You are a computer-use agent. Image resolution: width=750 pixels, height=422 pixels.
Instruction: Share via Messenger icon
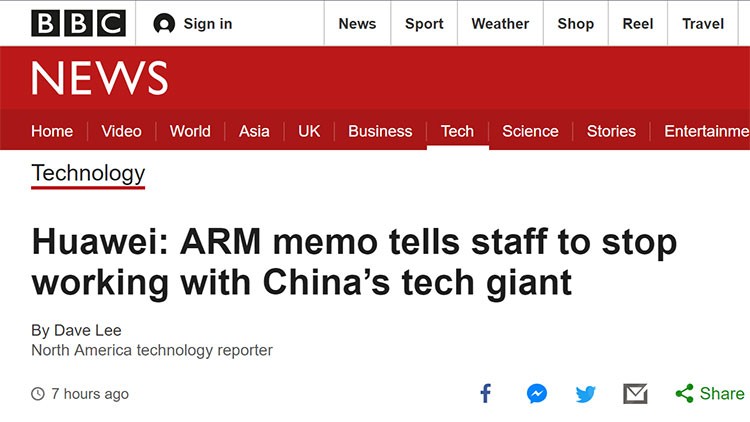coord(537,393)
